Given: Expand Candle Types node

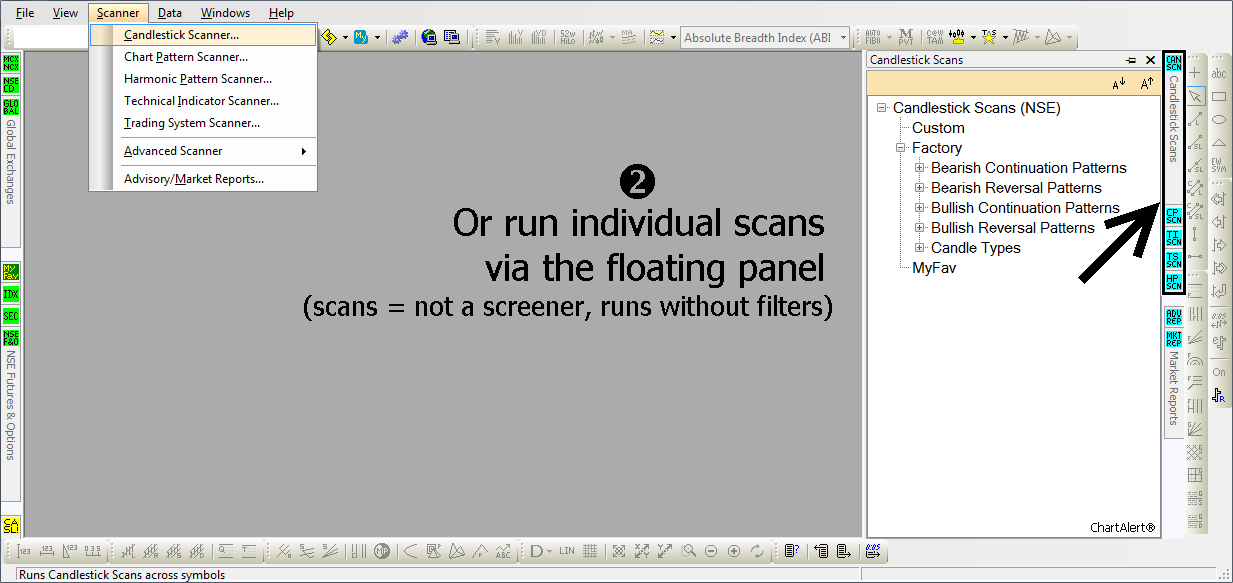Looking at the screenshot, I should [920, 248].
